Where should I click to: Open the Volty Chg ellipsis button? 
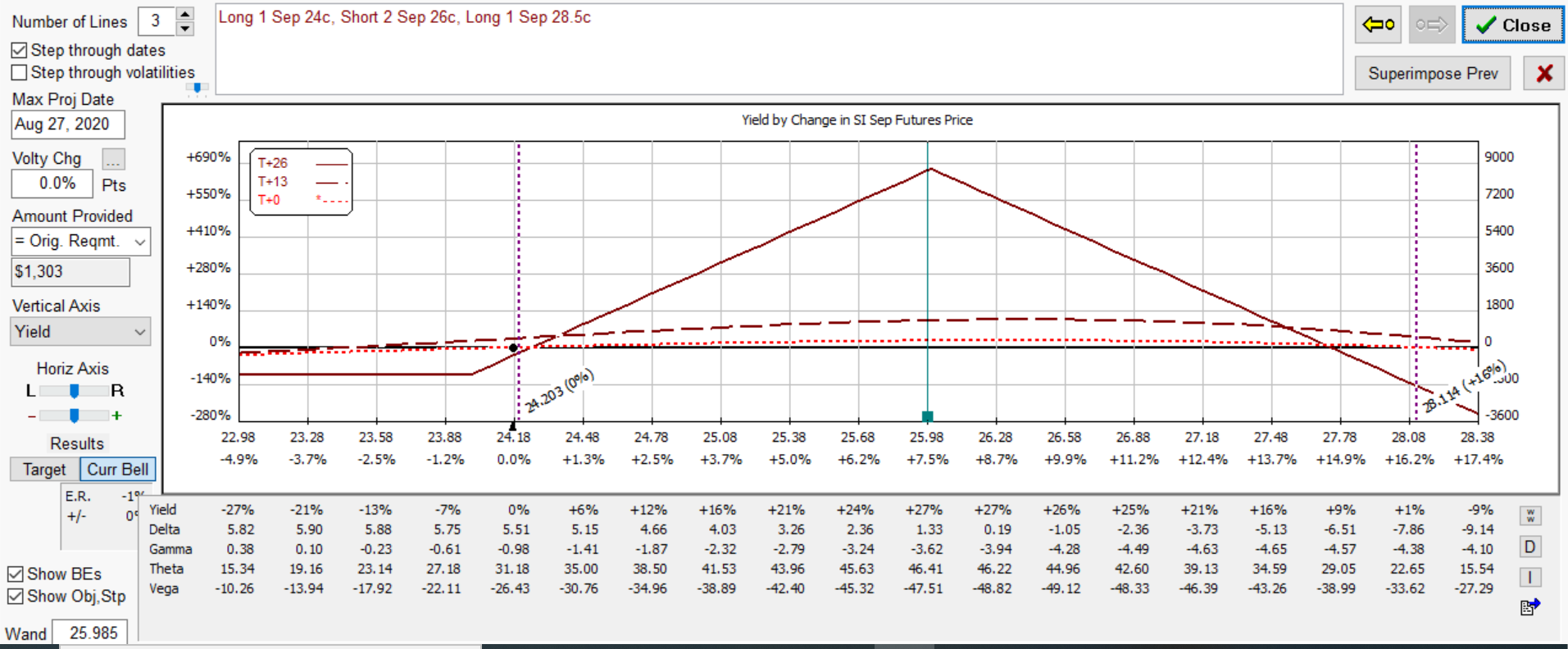(x=113, y=159)
